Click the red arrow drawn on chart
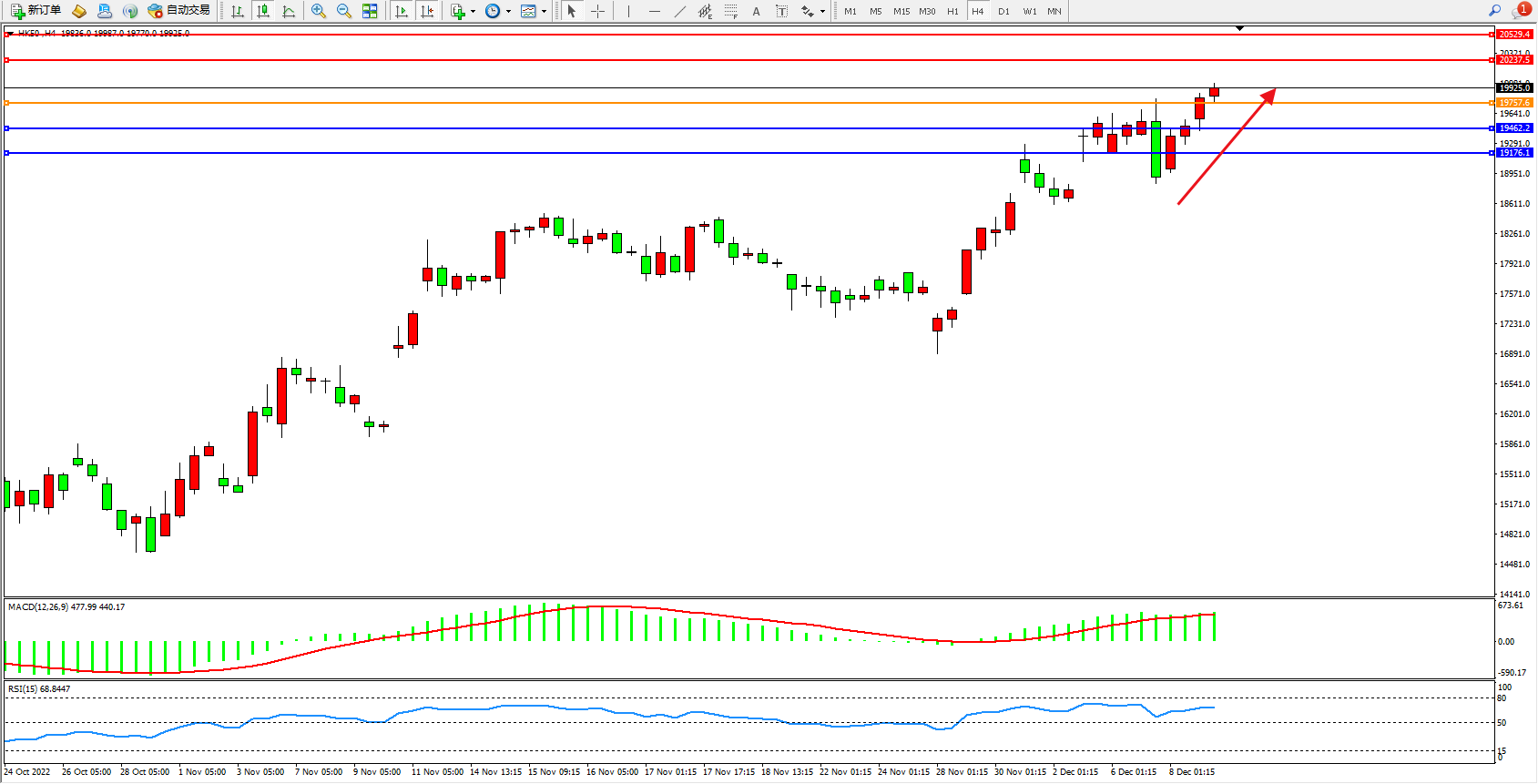Screen dimensions: 1538x784 (x=1225, y=148)
